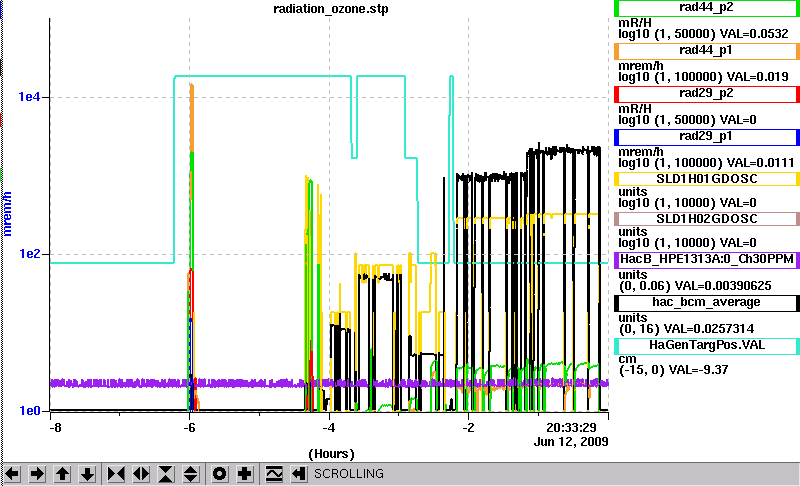Click the plus sign toolbar icon
Viewport: 800px width, 486px height.
click(244, 474)
